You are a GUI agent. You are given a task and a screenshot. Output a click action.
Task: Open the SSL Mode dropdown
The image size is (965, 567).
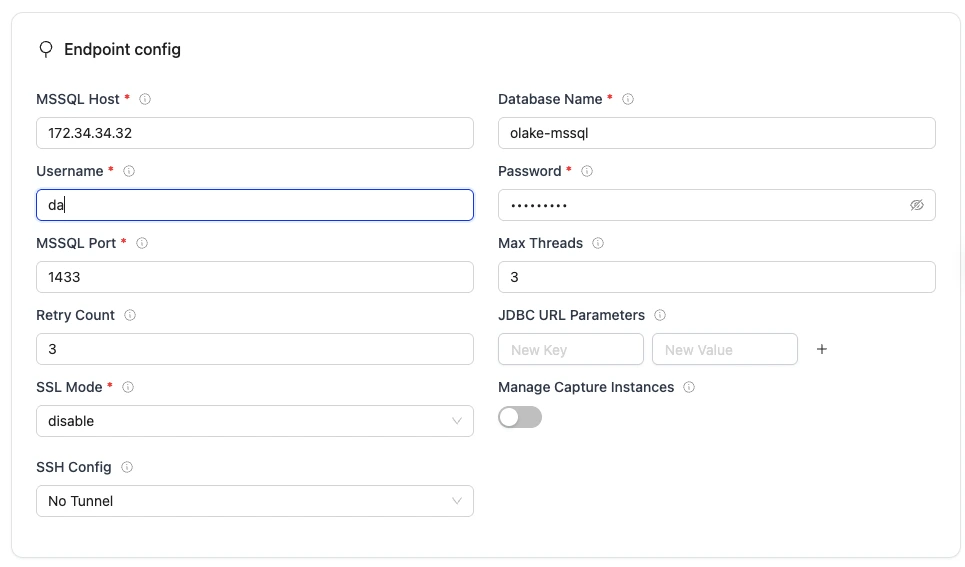pyautogui.click(x=255, y=421)
